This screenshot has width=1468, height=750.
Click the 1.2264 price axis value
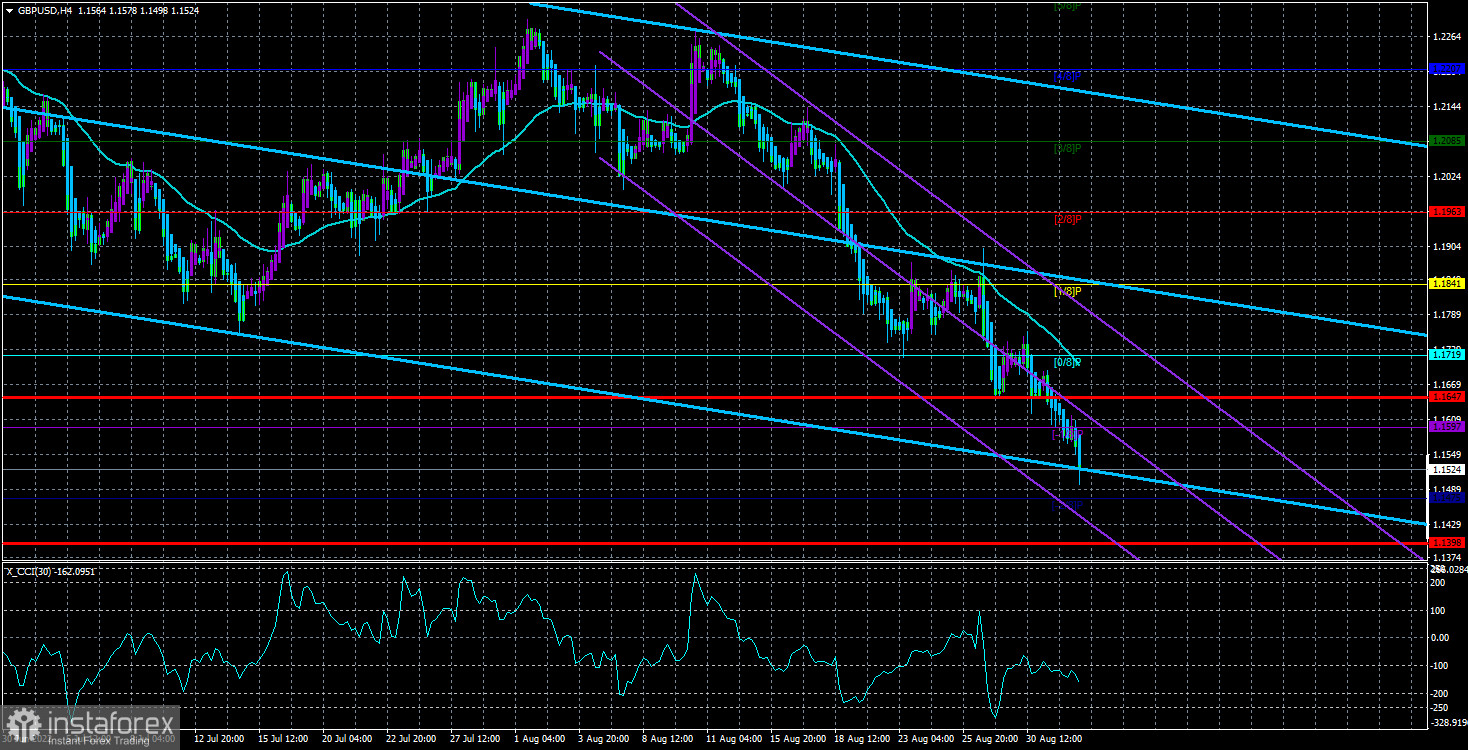point(1448,36)
